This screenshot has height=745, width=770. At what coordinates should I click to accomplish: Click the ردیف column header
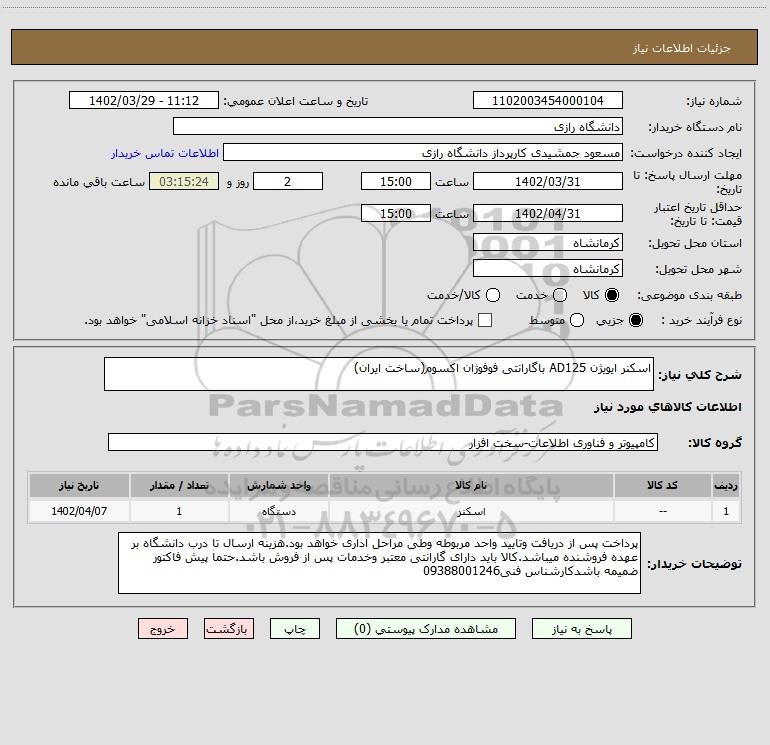click(726, 485)
